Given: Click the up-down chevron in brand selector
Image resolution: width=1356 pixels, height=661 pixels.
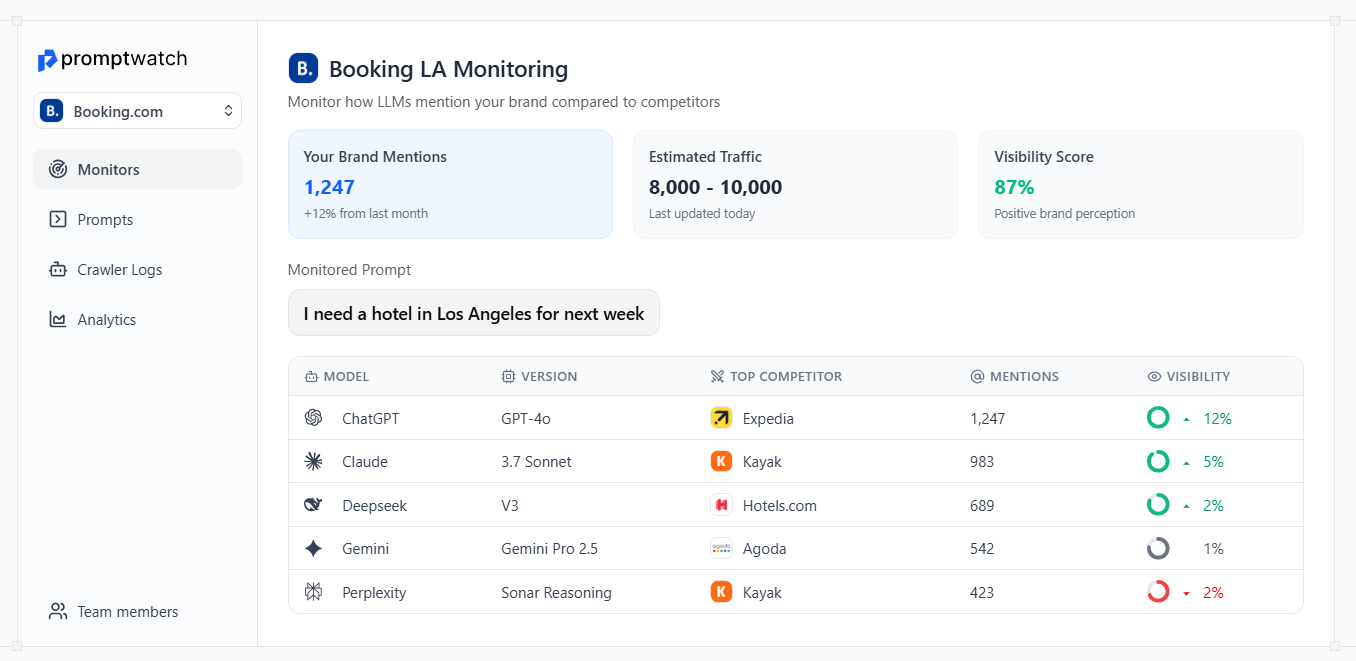Looking at the screenshot, I should tap(228, 111).
